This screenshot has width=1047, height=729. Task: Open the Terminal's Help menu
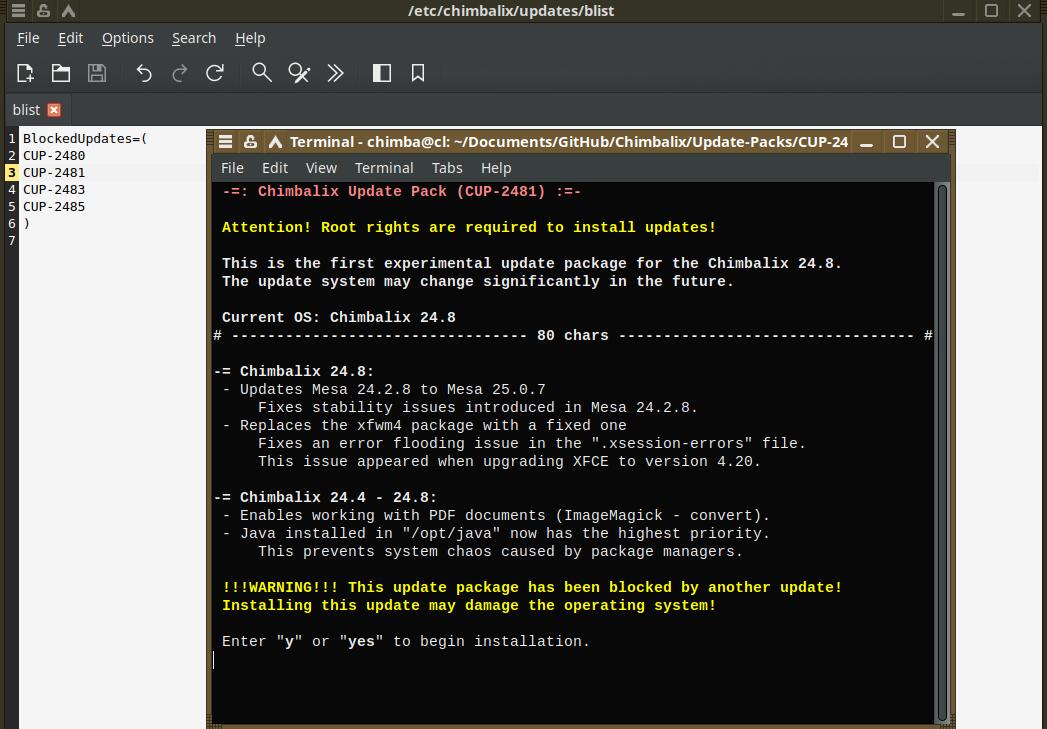pos(496,168)
